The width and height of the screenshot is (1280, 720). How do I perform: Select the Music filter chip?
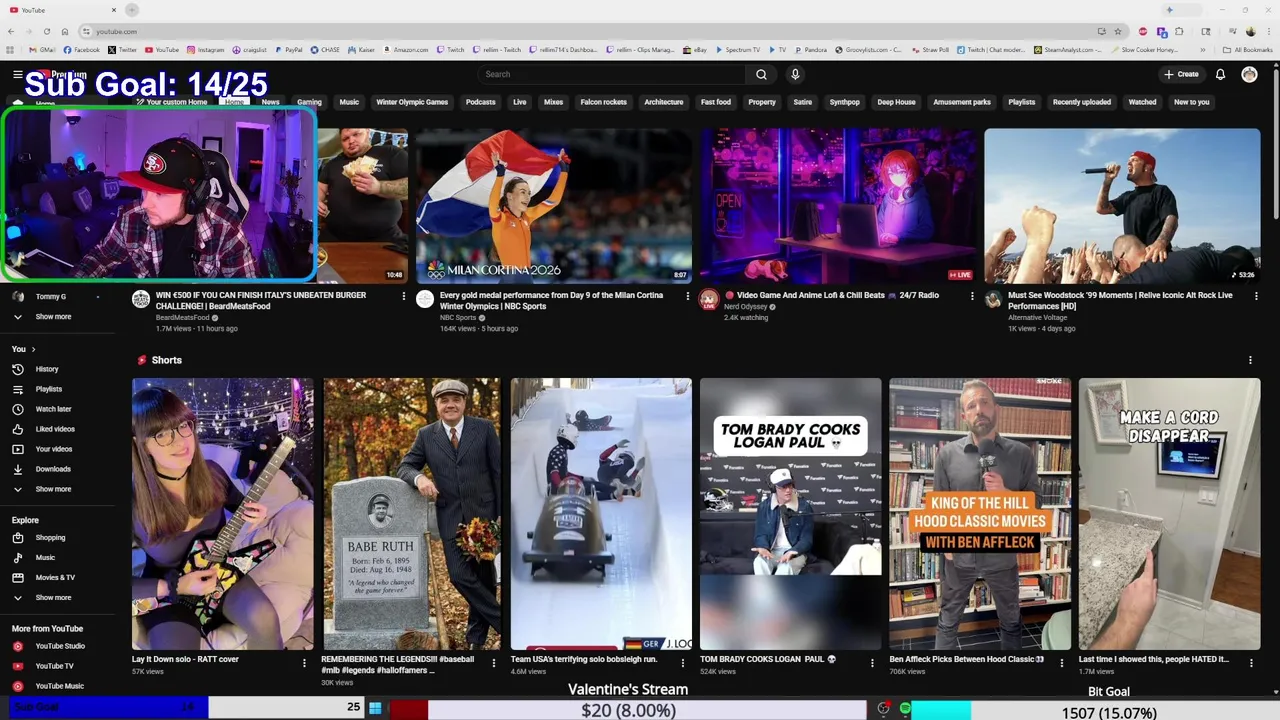[x=349, y=102]
